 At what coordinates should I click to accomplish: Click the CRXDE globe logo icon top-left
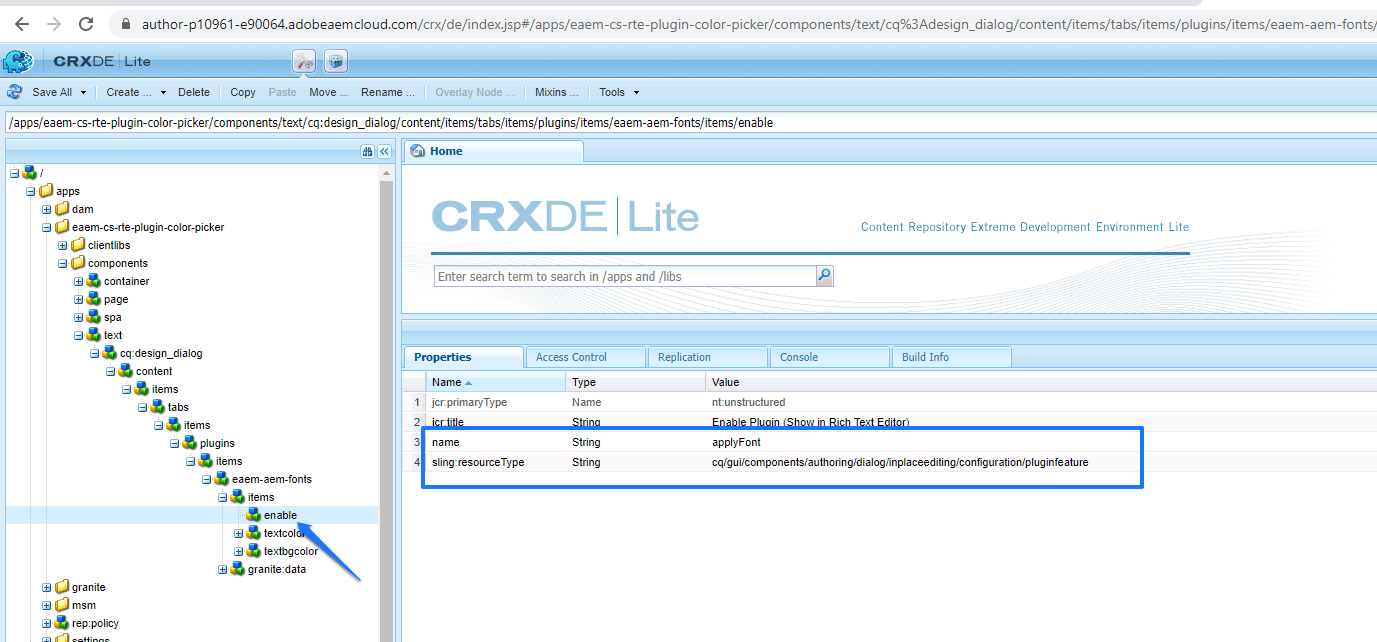point(19,60)
